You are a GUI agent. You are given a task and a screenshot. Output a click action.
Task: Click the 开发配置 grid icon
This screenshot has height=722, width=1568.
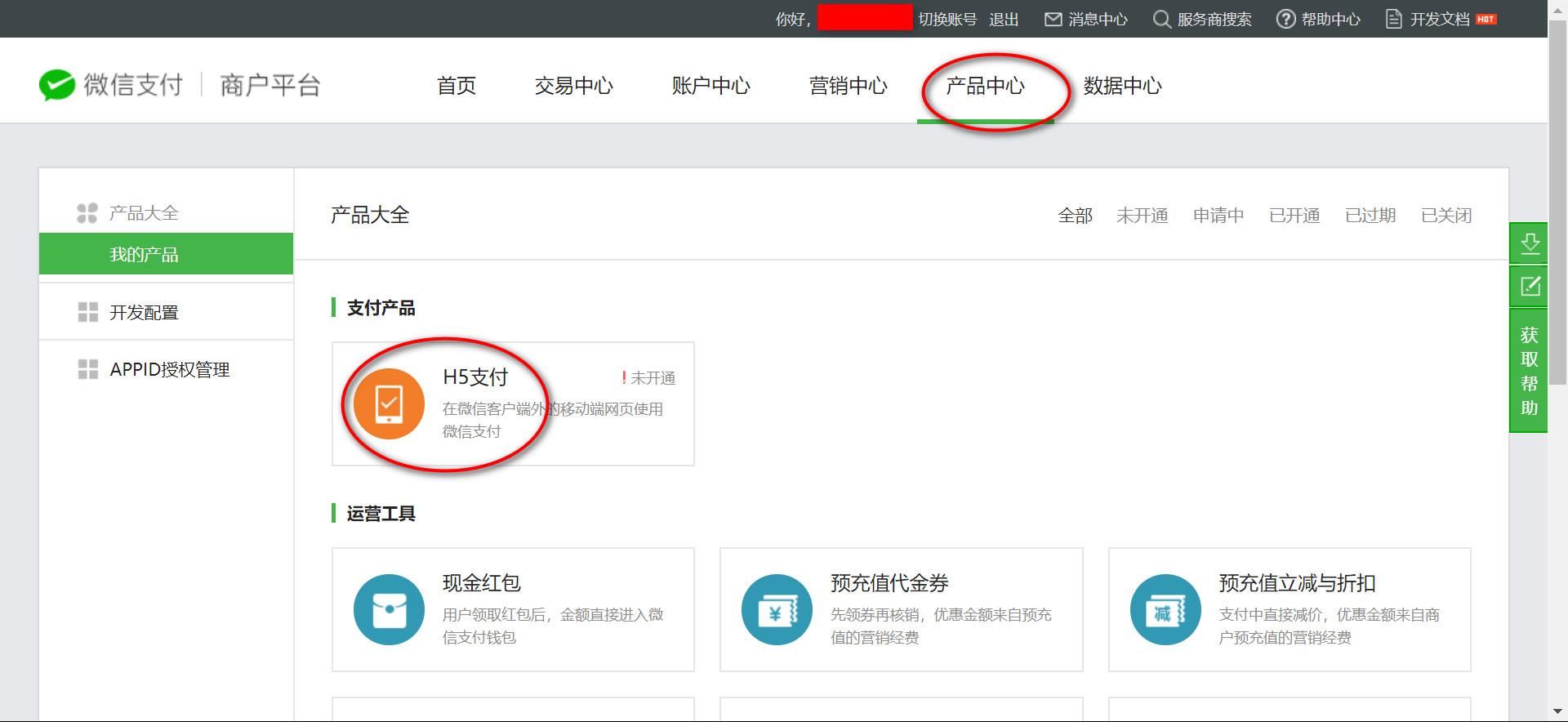coord(88,312)
